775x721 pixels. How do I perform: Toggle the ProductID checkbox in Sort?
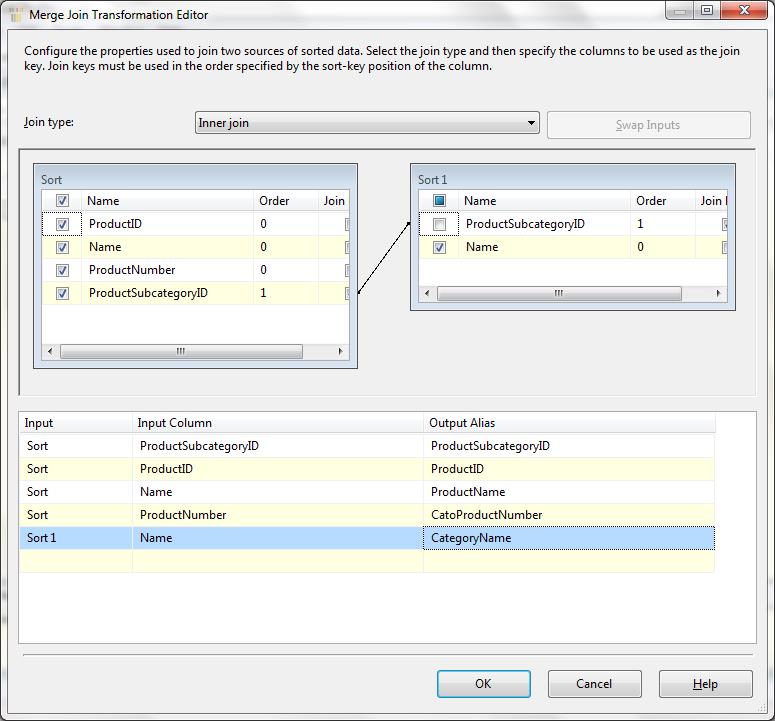point(62,225)
